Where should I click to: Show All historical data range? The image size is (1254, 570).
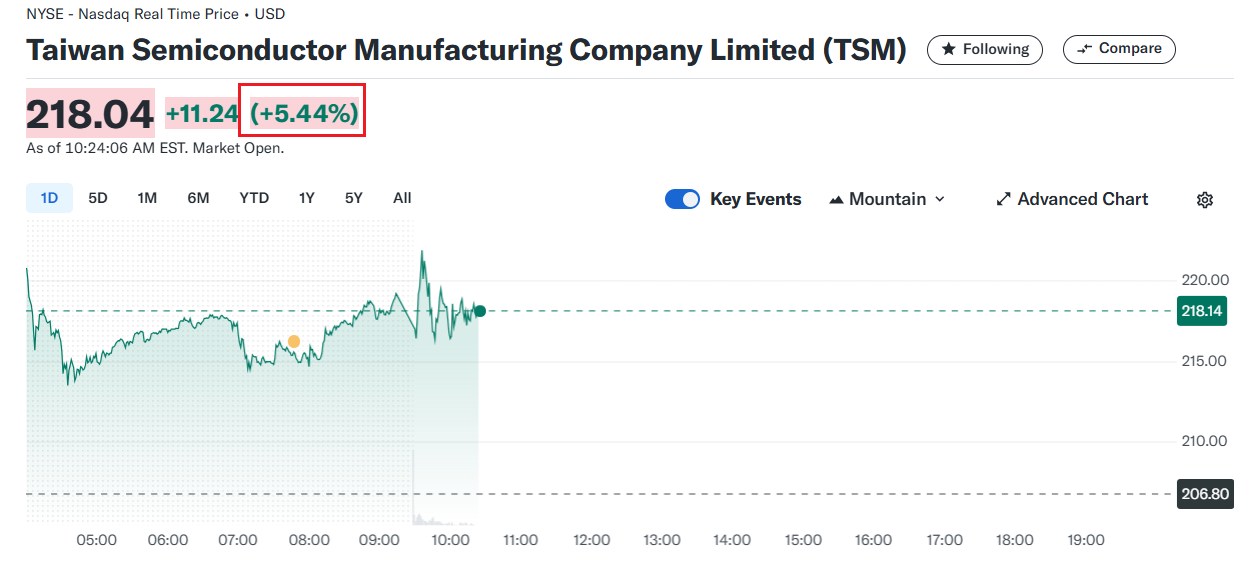click(x=402, y=198)
